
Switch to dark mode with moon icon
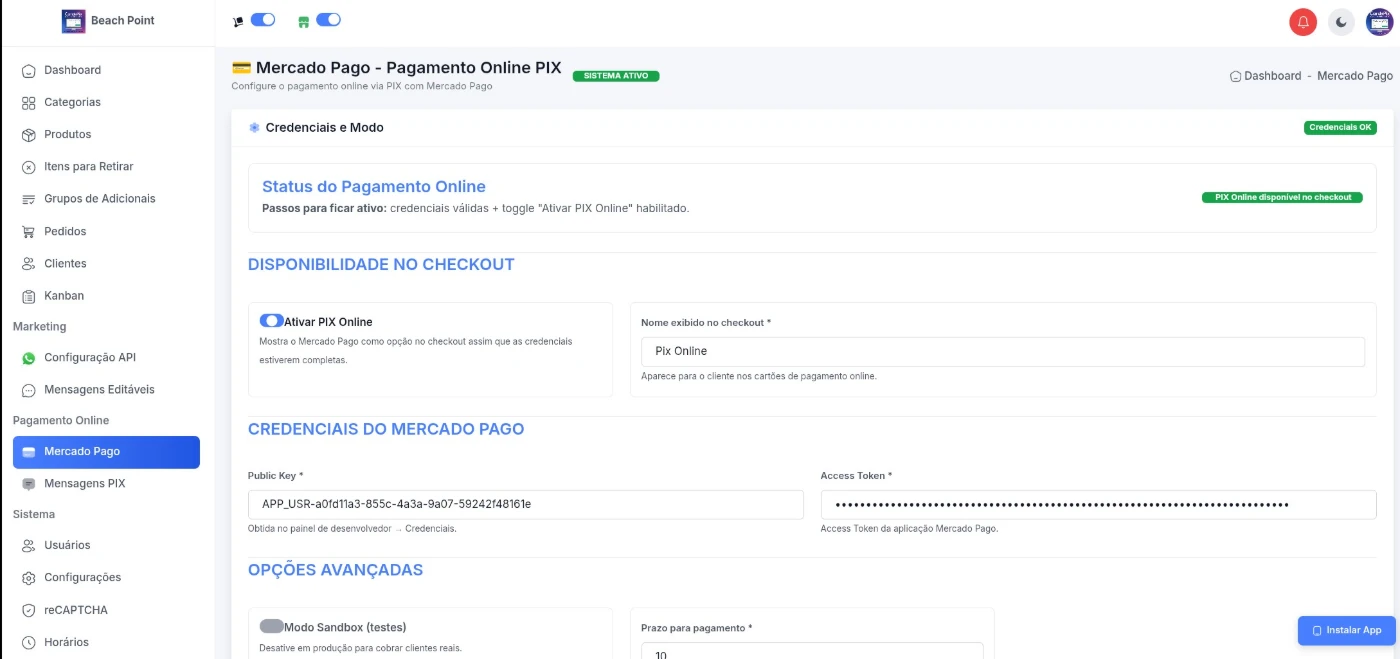[x=1341, y=21]
